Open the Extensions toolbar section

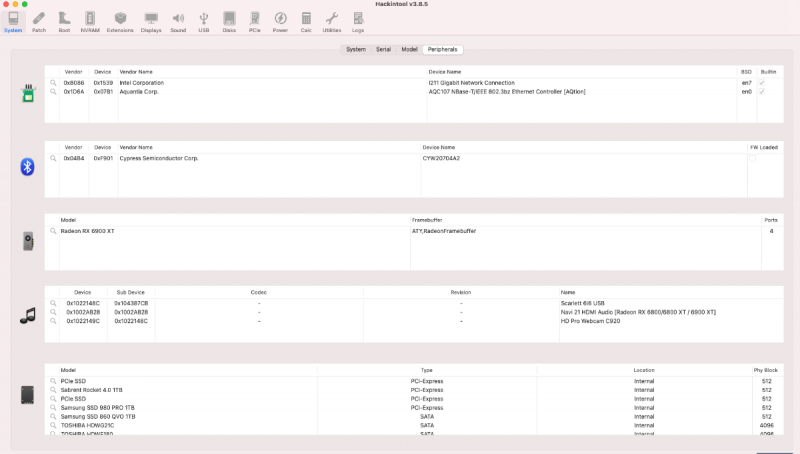point(120,22)
